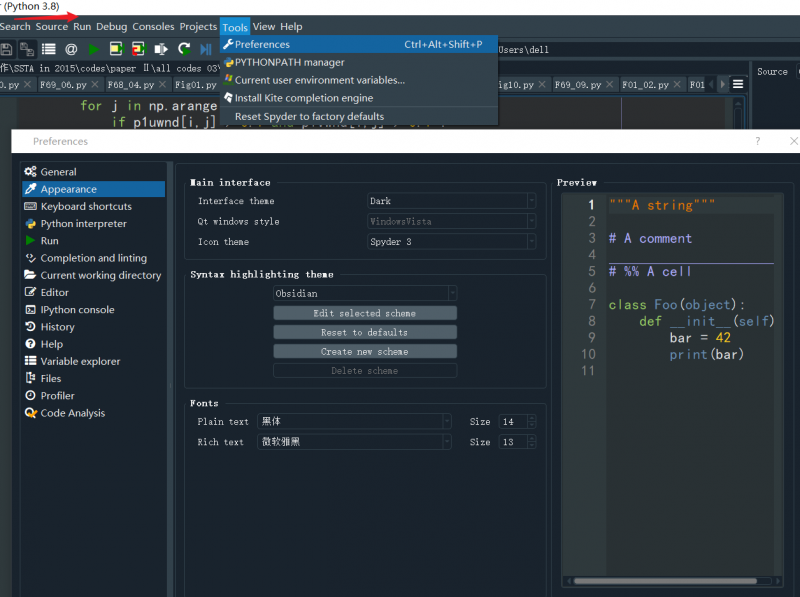Open the Debug menu

111,27
